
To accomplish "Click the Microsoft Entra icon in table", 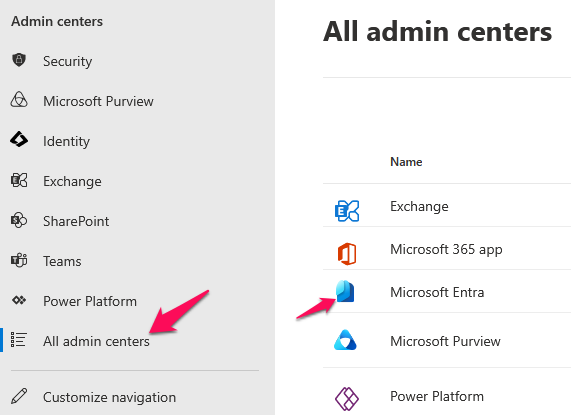I will (345, 291).
